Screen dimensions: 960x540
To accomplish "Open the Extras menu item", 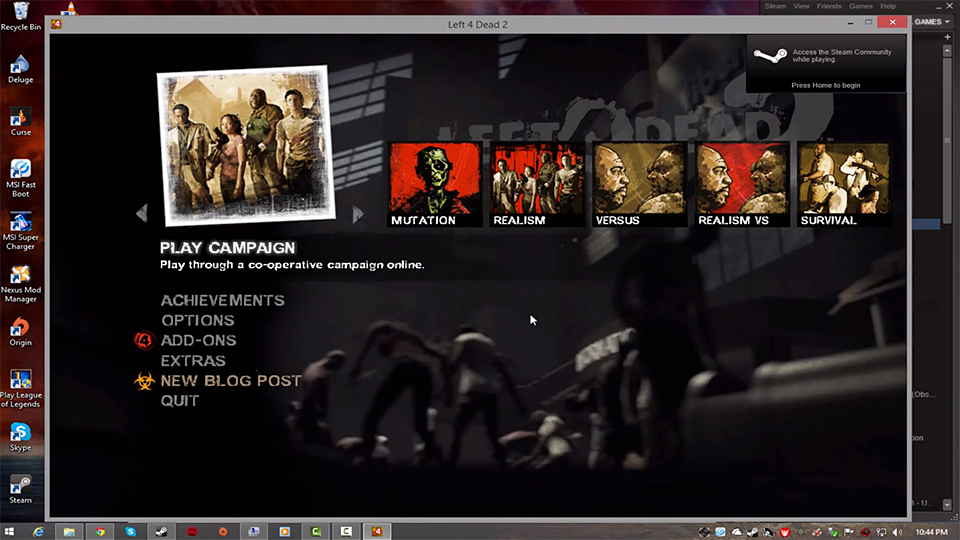I will click(193, 361).
